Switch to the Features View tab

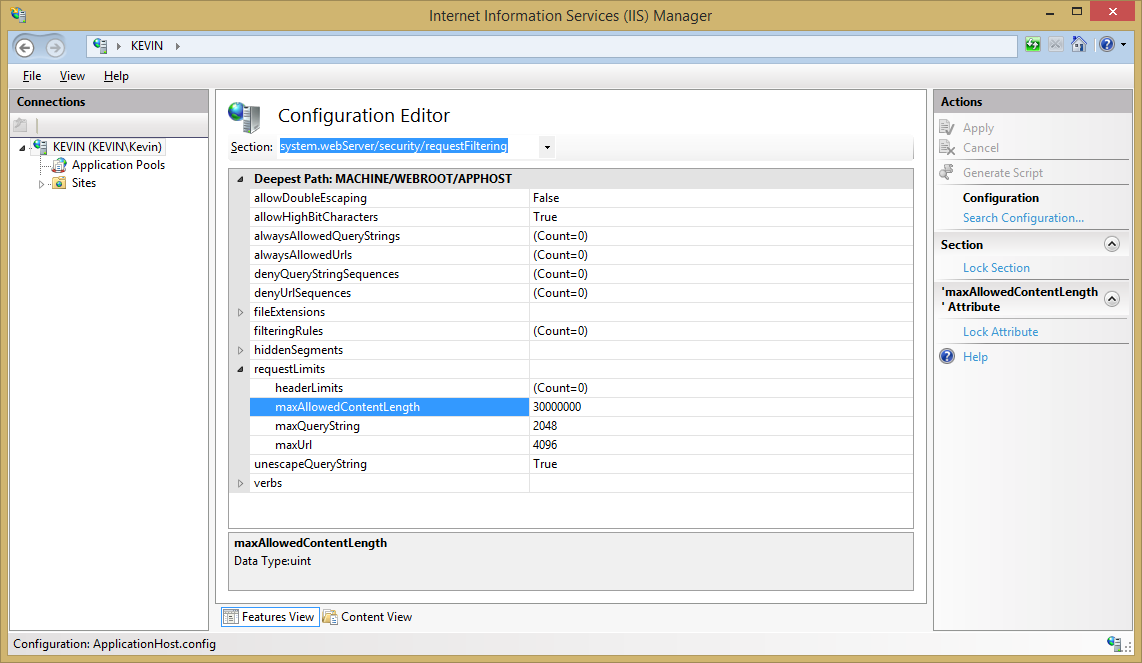pyautogui.click(x=270, y=617)
